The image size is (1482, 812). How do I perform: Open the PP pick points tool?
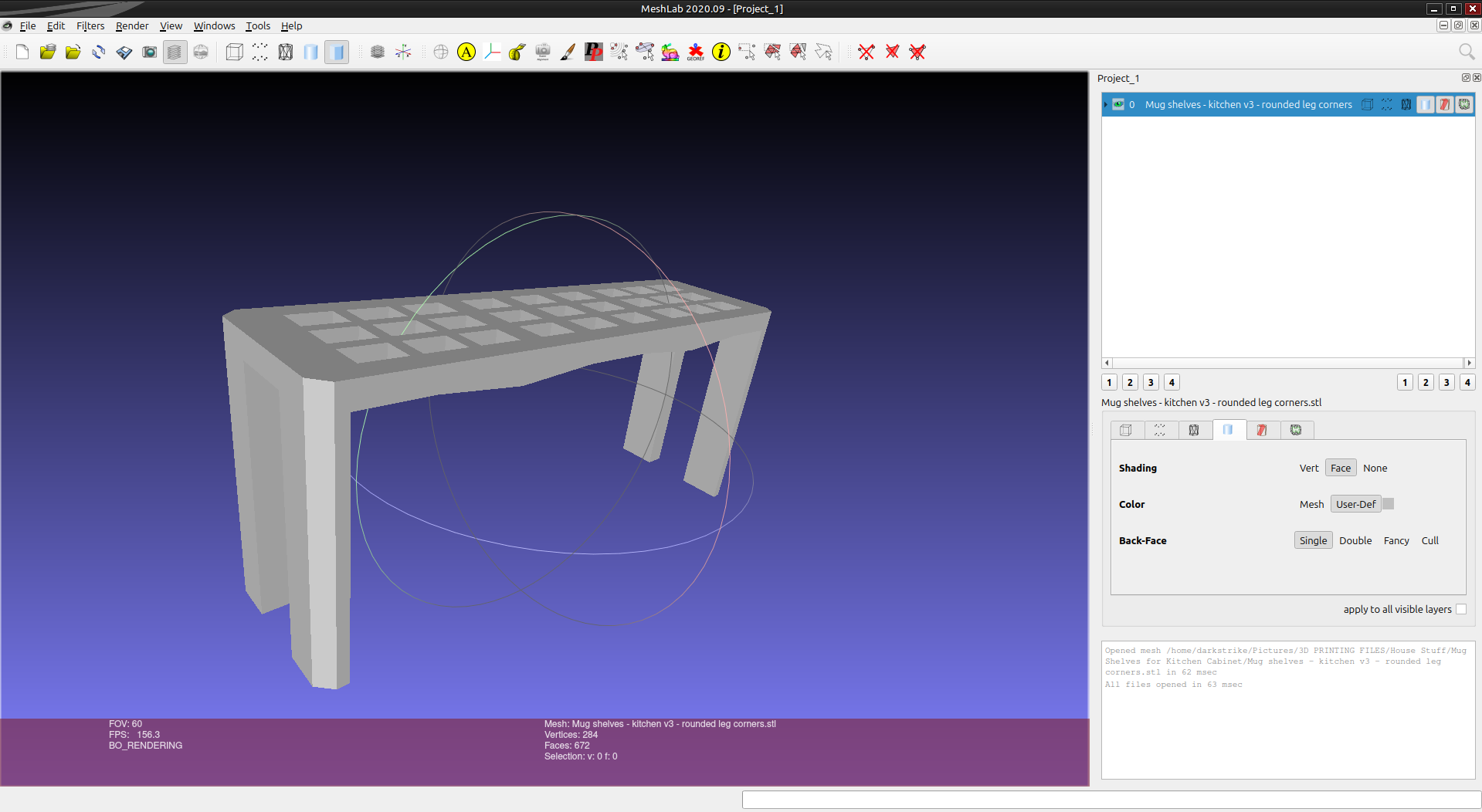(594, 52)
